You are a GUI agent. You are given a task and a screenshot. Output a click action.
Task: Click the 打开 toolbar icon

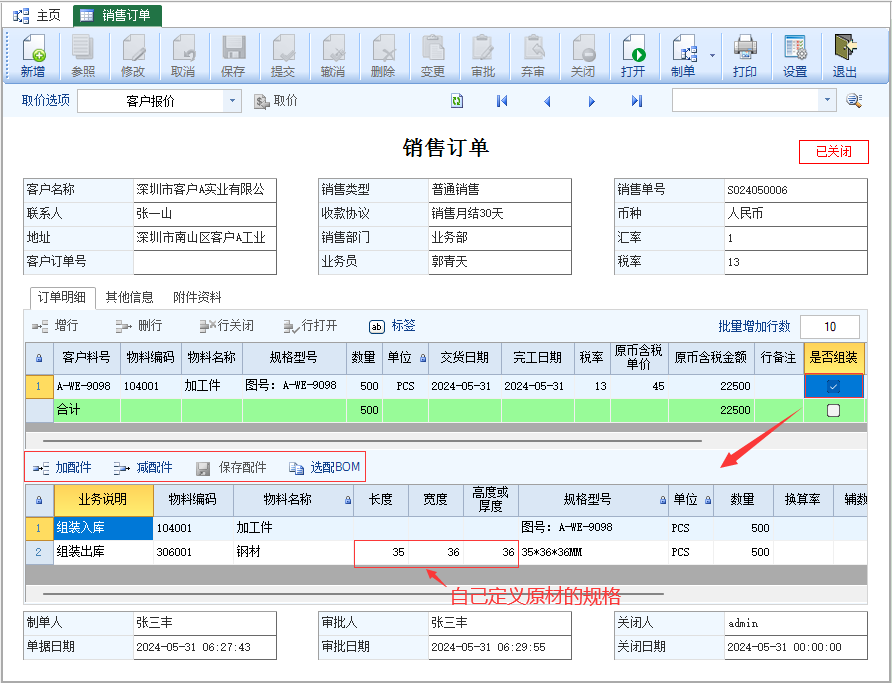[633, 56]
